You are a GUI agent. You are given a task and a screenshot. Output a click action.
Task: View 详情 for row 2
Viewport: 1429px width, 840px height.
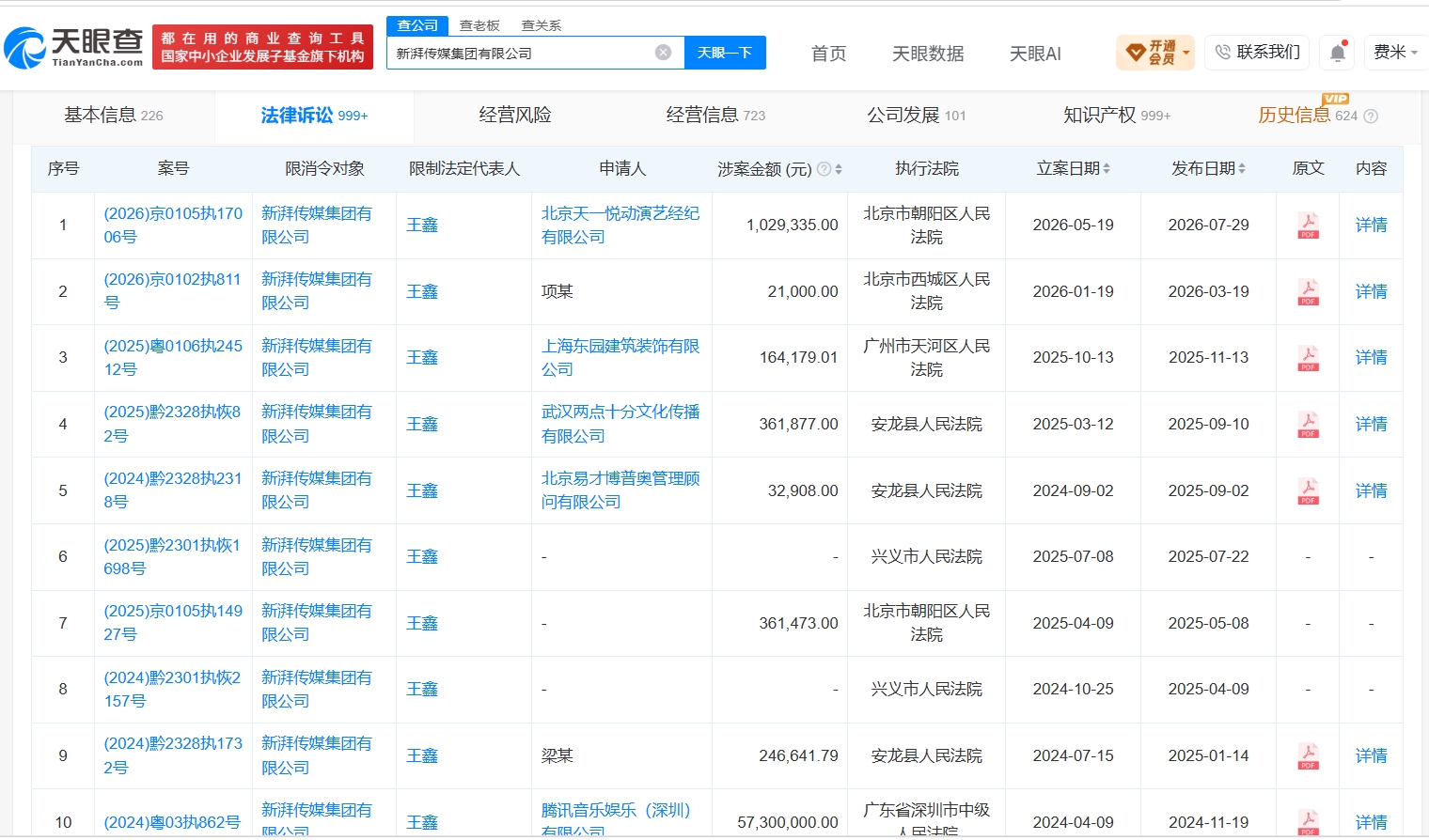tap(1371, 292)
